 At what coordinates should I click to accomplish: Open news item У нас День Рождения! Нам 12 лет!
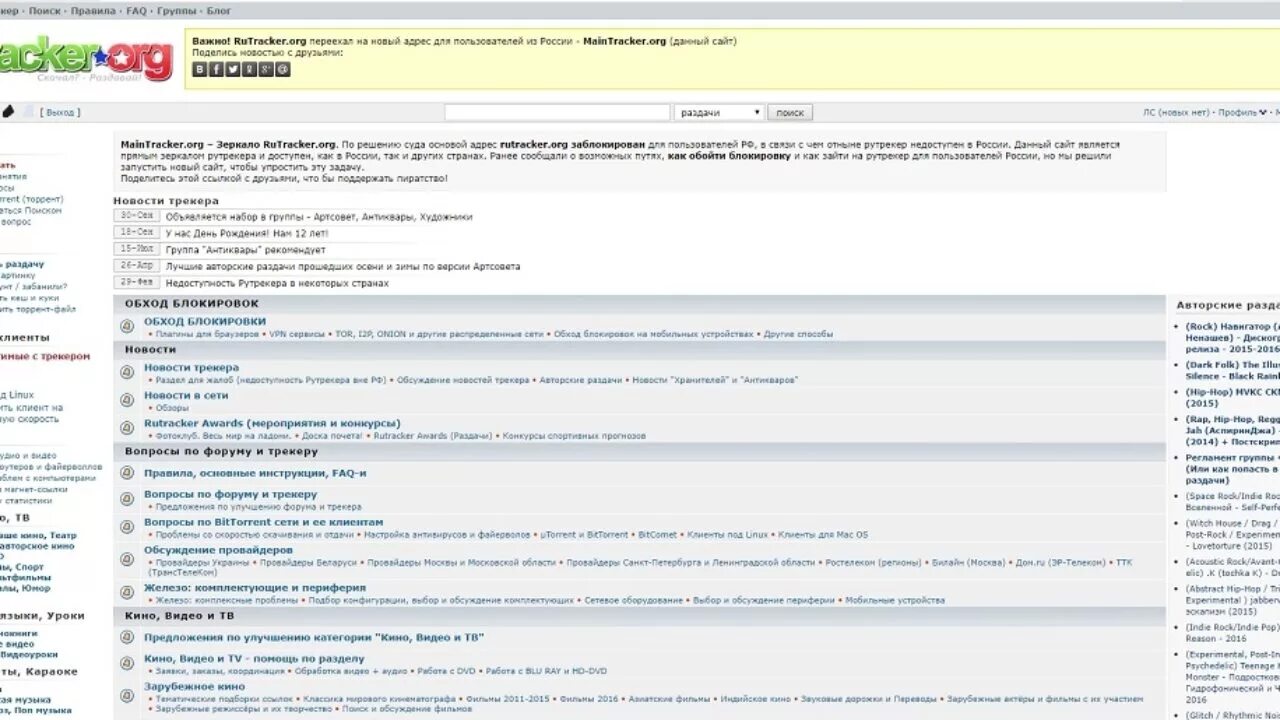click(247, 233)
